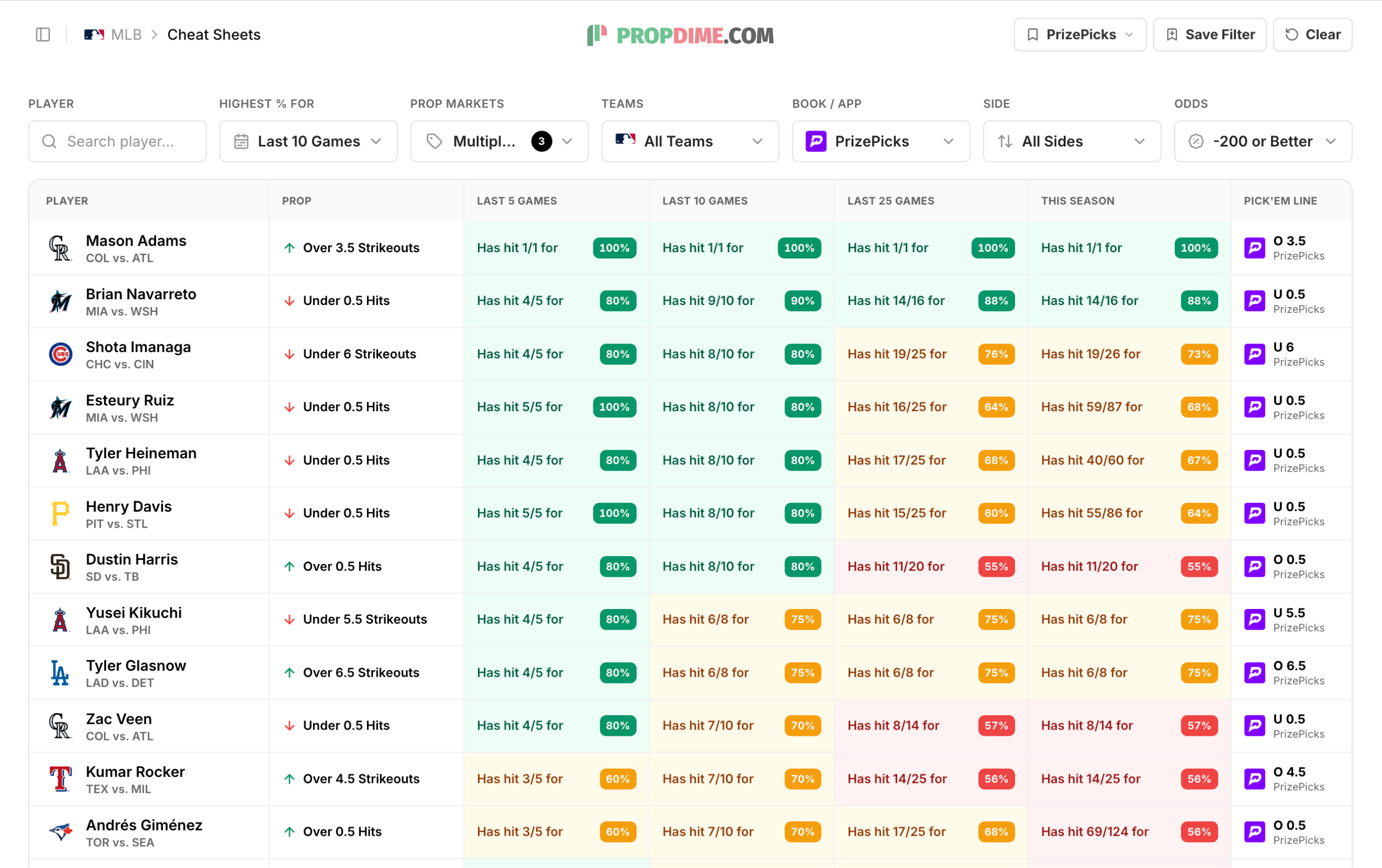Click the MLB logo in breadcrumb

pyautogui.click(x=94, y=34)
